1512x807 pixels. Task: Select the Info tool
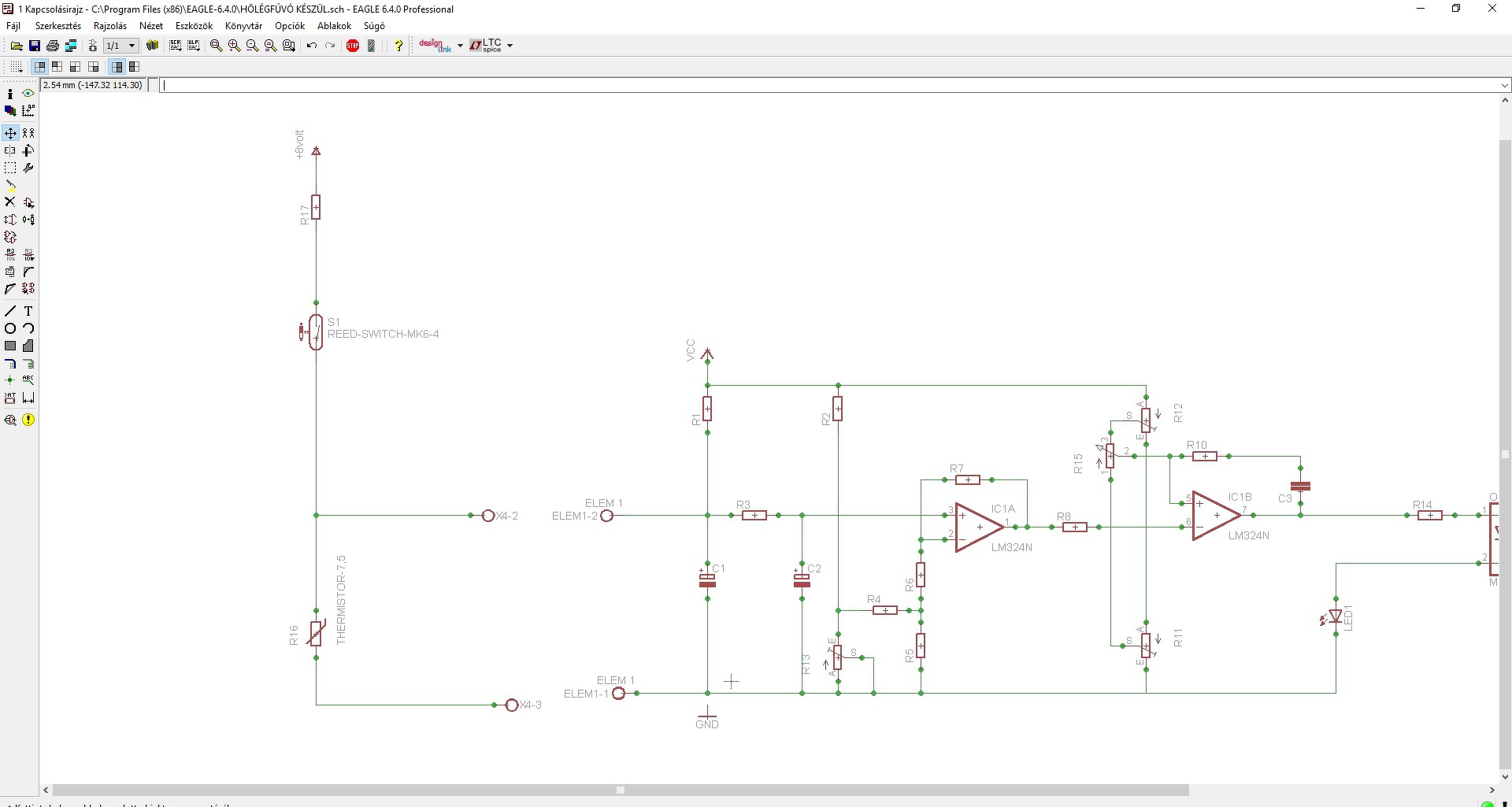(10, 94)
